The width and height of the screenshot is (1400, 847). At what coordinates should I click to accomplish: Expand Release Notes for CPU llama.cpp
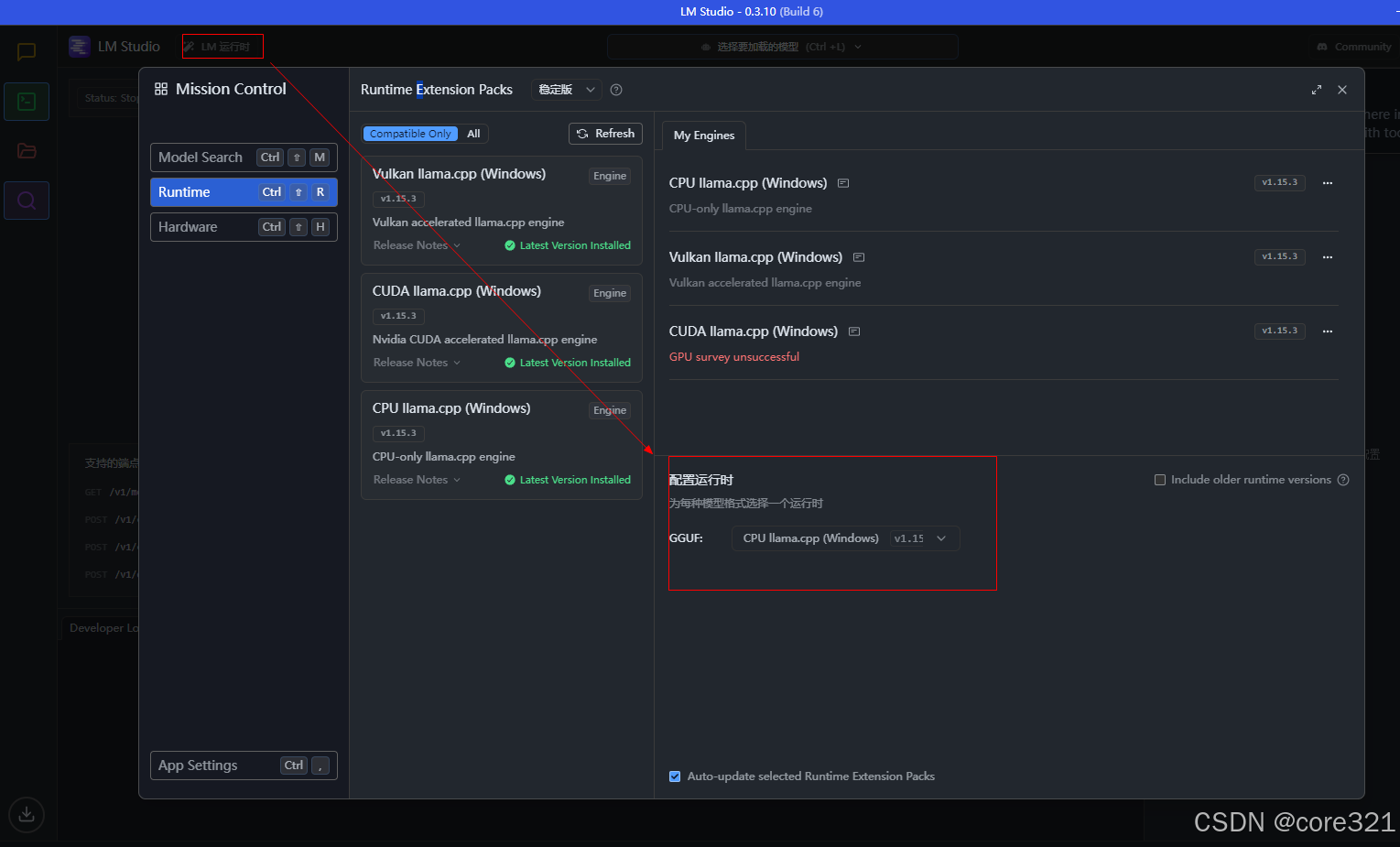coord(417,480)
